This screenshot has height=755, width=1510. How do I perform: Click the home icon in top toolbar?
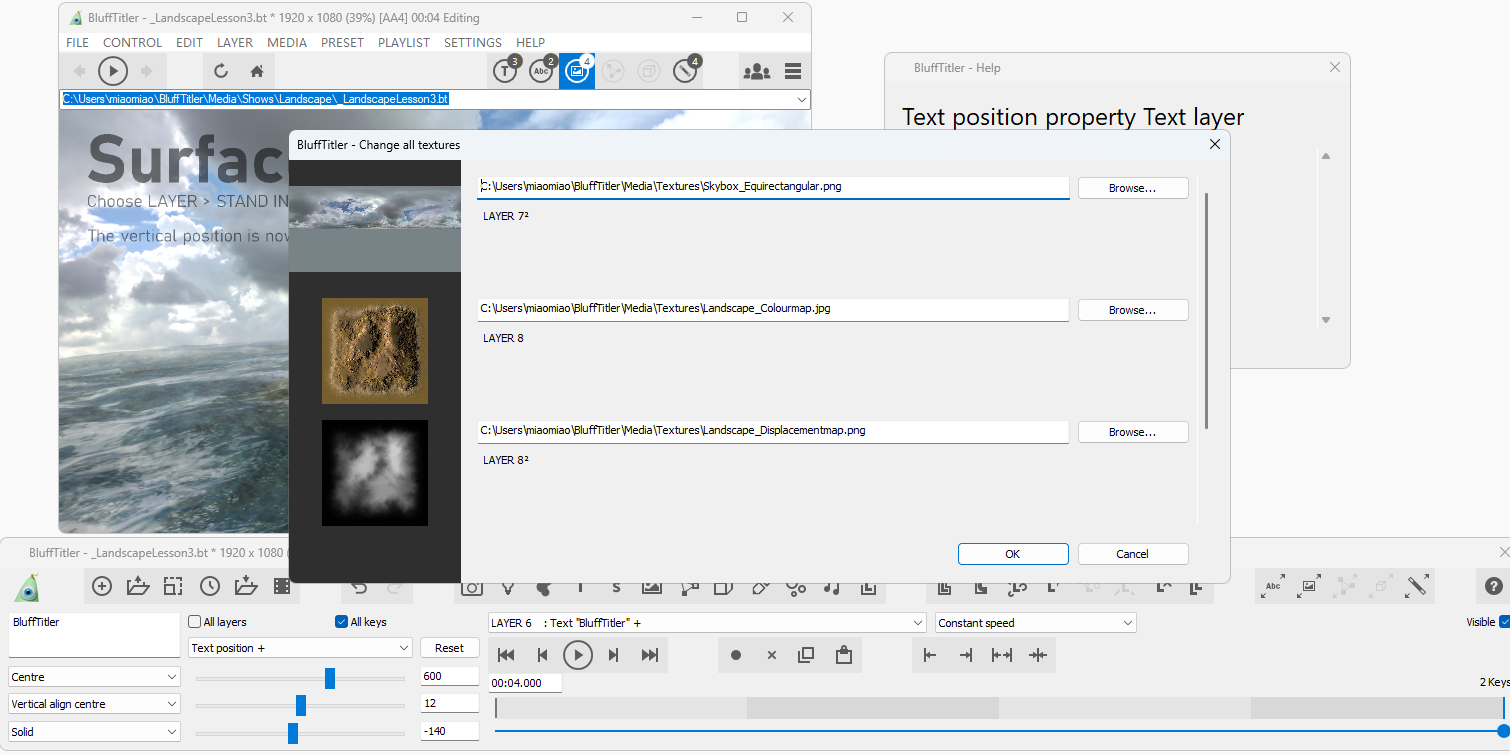pos(257,71)
